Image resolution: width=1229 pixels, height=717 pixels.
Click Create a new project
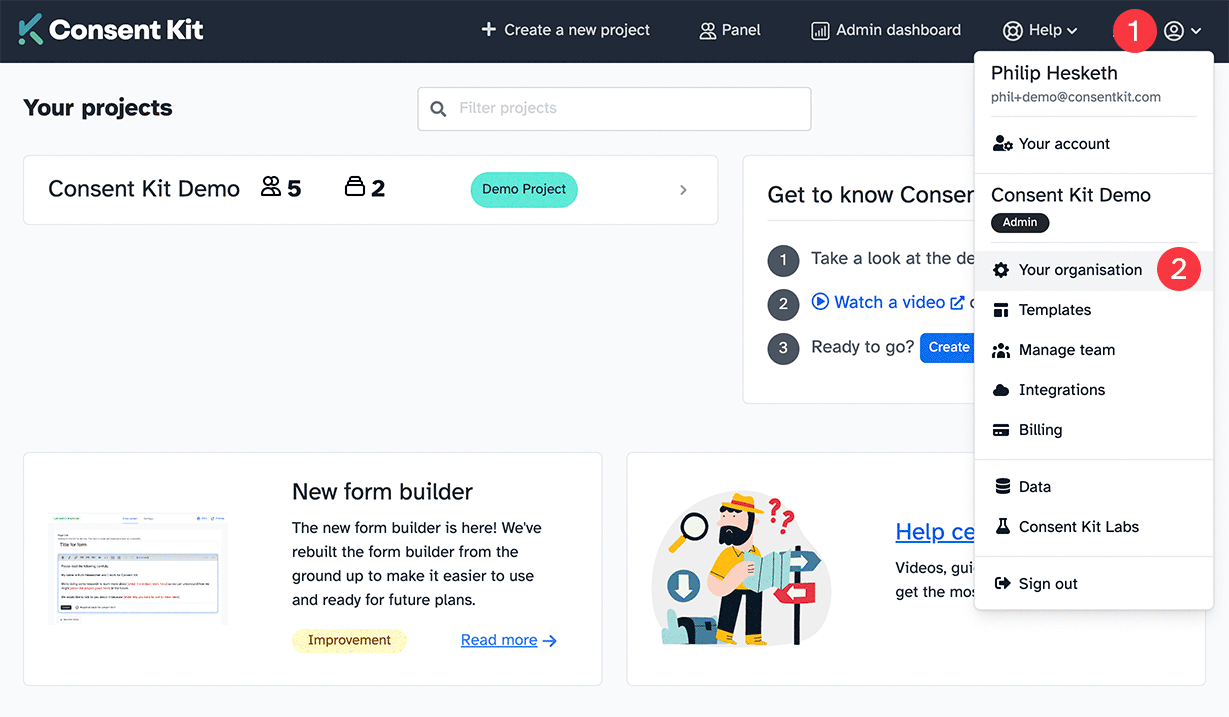565,30
